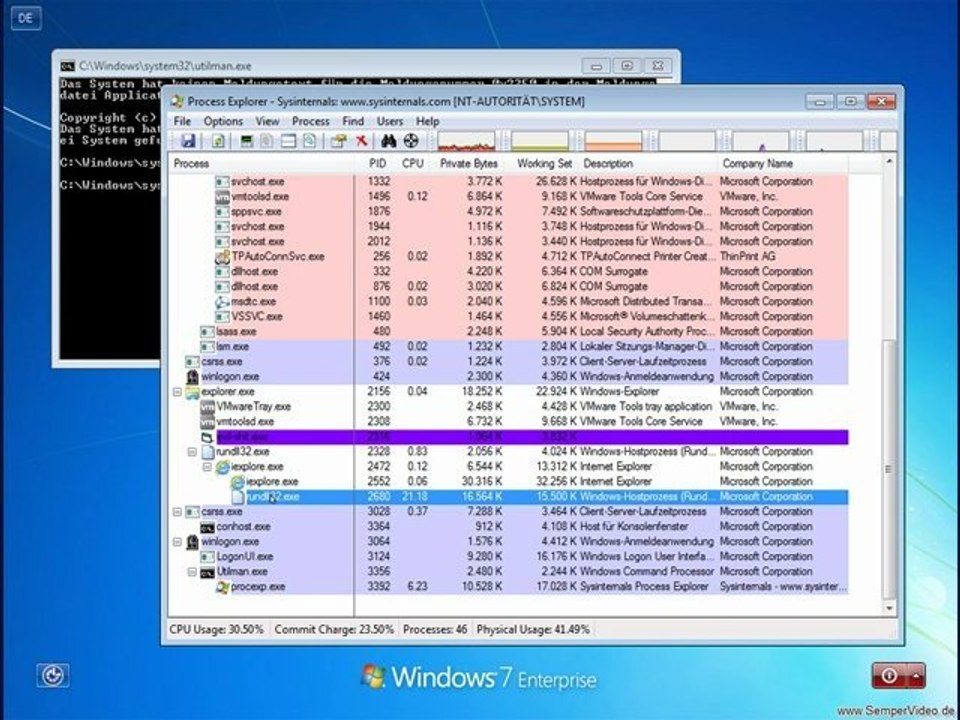Click the Processes: 46 status bar entry

[435, 629]
